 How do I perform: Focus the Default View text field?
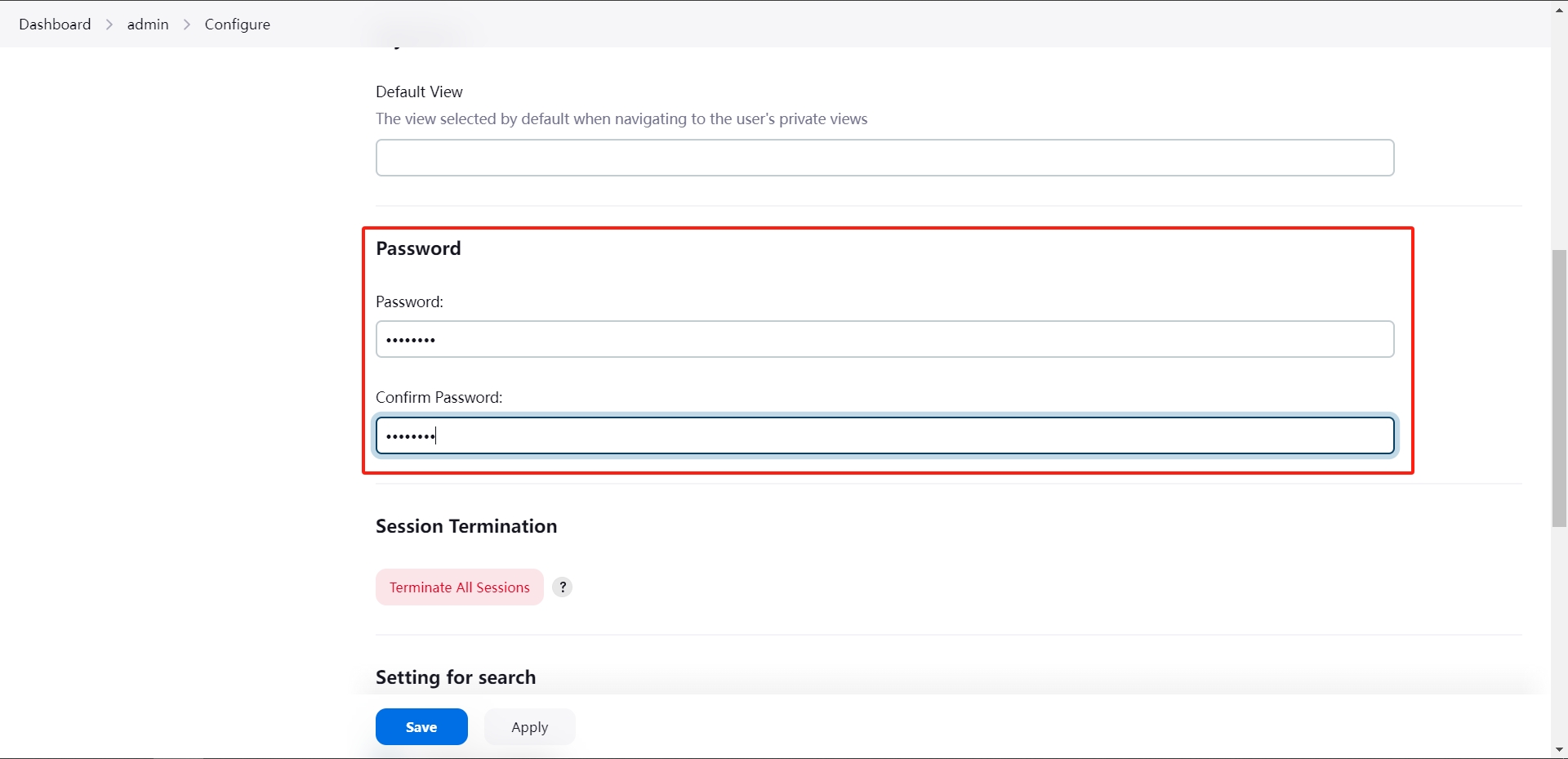coord(884,158)
